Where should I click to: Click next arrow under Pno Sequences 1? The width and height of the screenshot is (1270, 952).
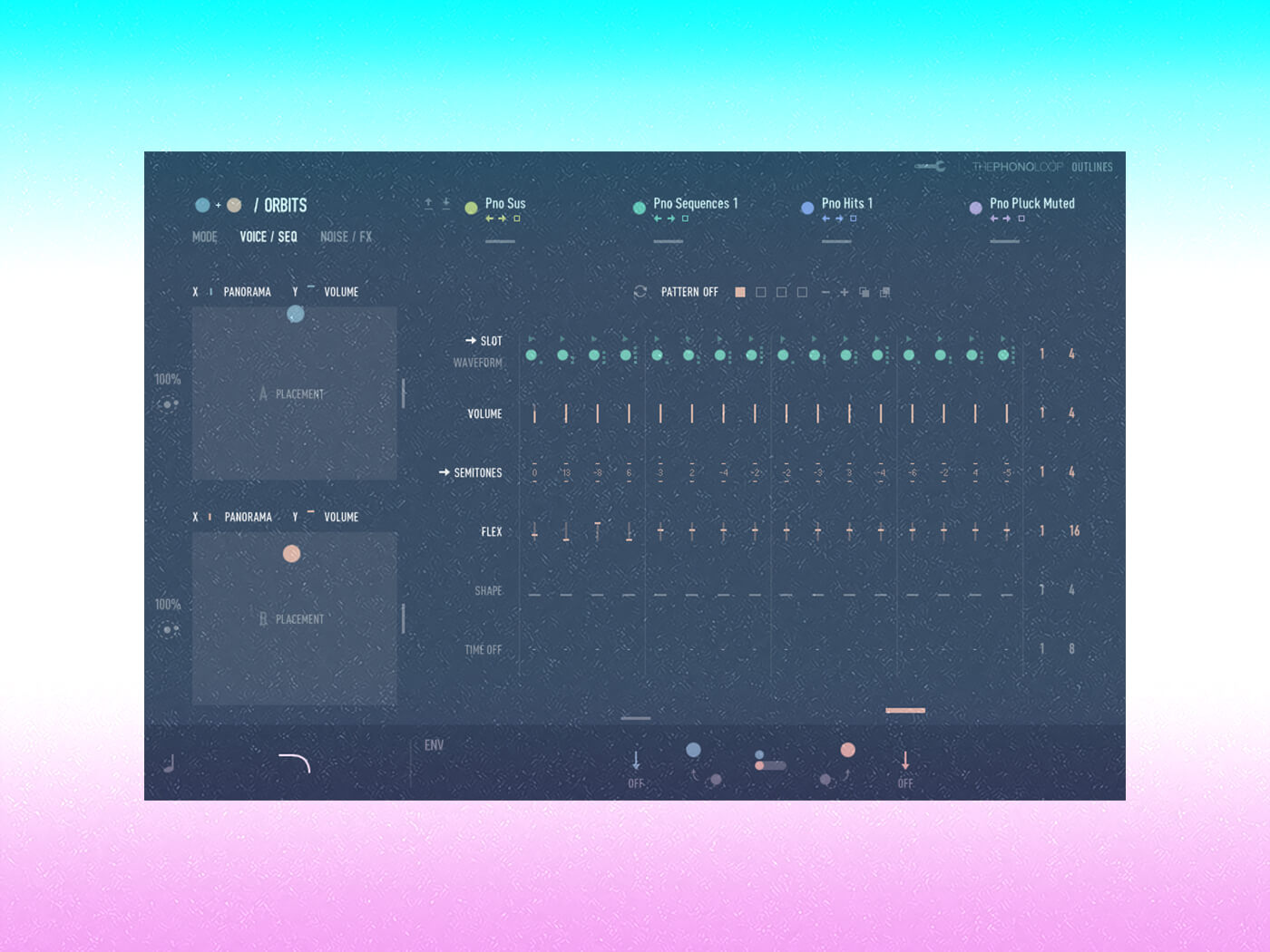(670, 219)
